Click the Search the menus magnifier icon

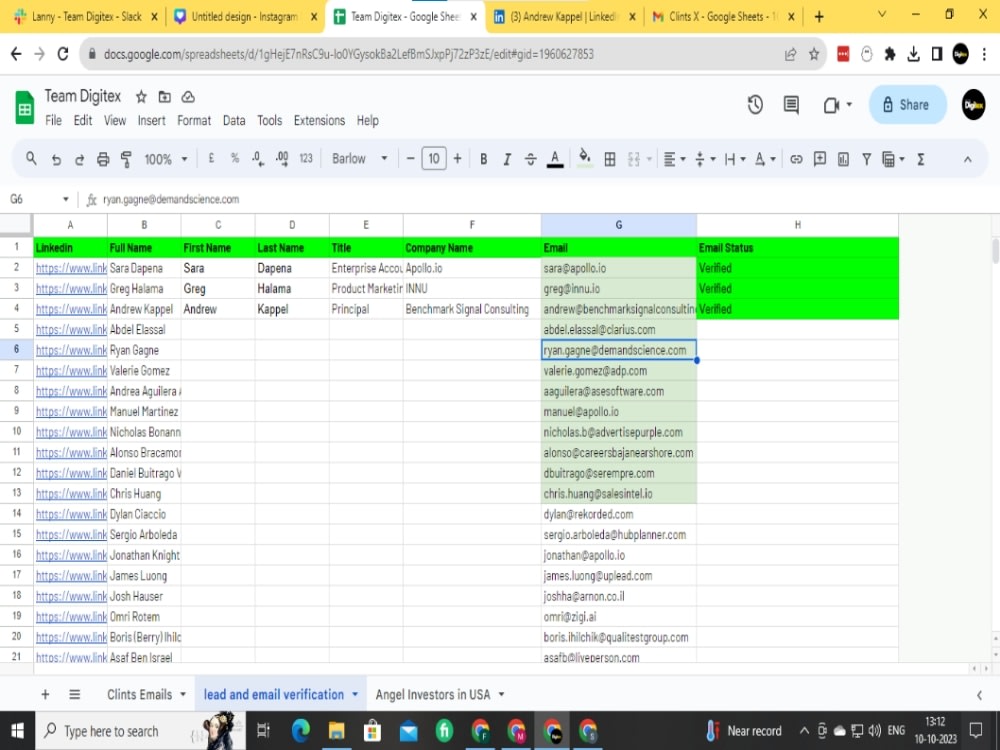(31, 158)
